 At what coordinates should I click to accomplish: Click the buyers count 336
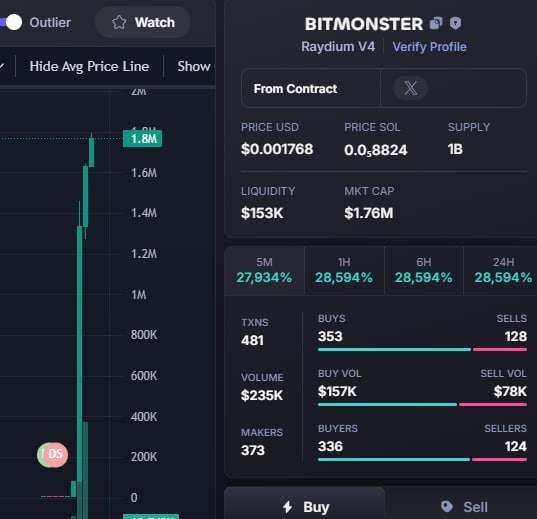tap(330, 446)
